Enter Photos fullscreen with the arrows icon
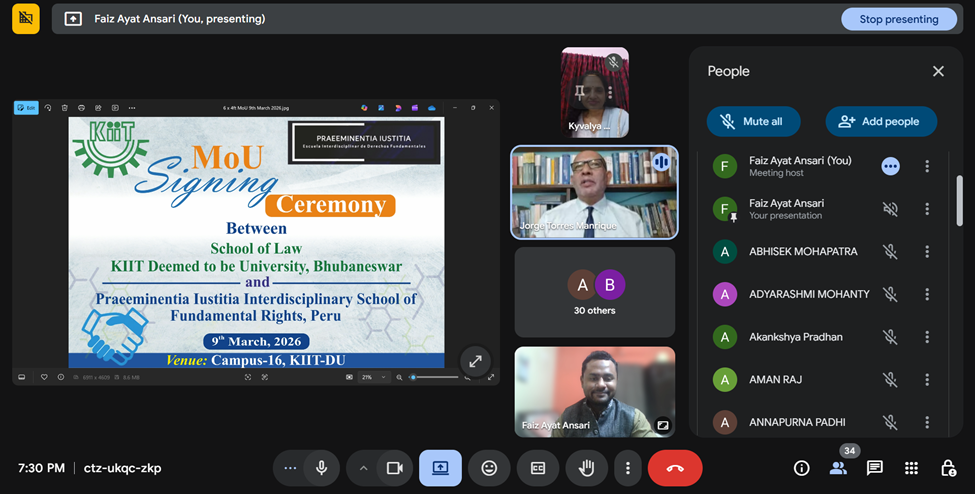This screenshot has width=975, height=494. point(491,377)
